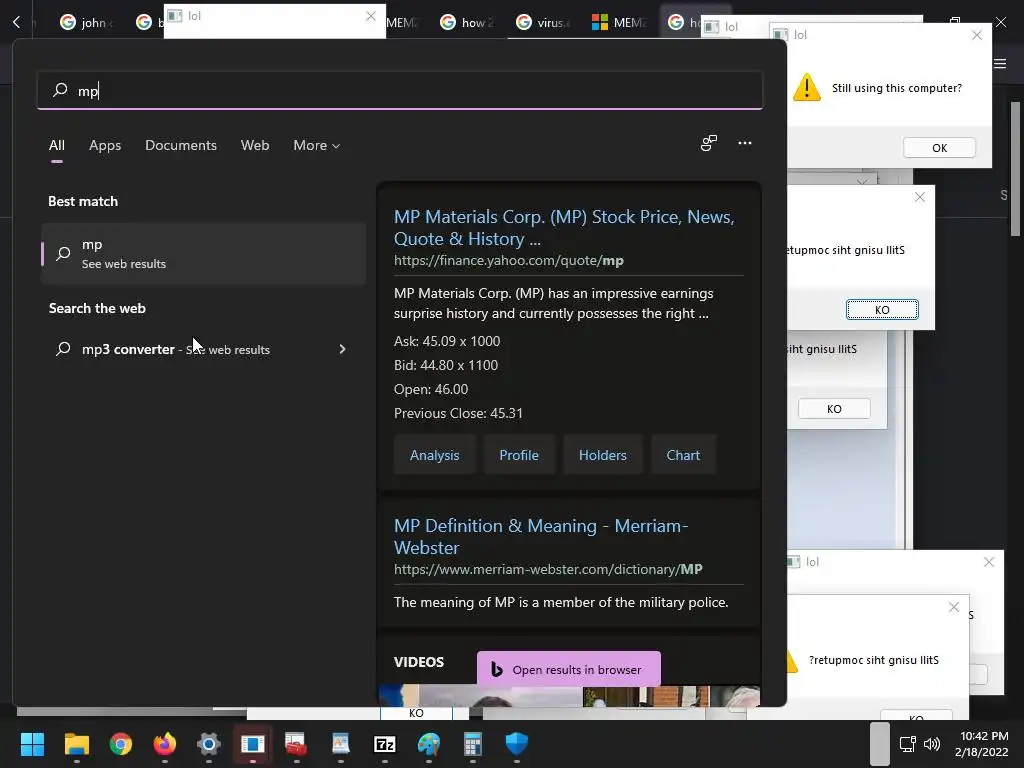Screen dimensions: 1024x768
Task: Click the browser page vertical scrollbar
Action: (x=1015, y=168)
